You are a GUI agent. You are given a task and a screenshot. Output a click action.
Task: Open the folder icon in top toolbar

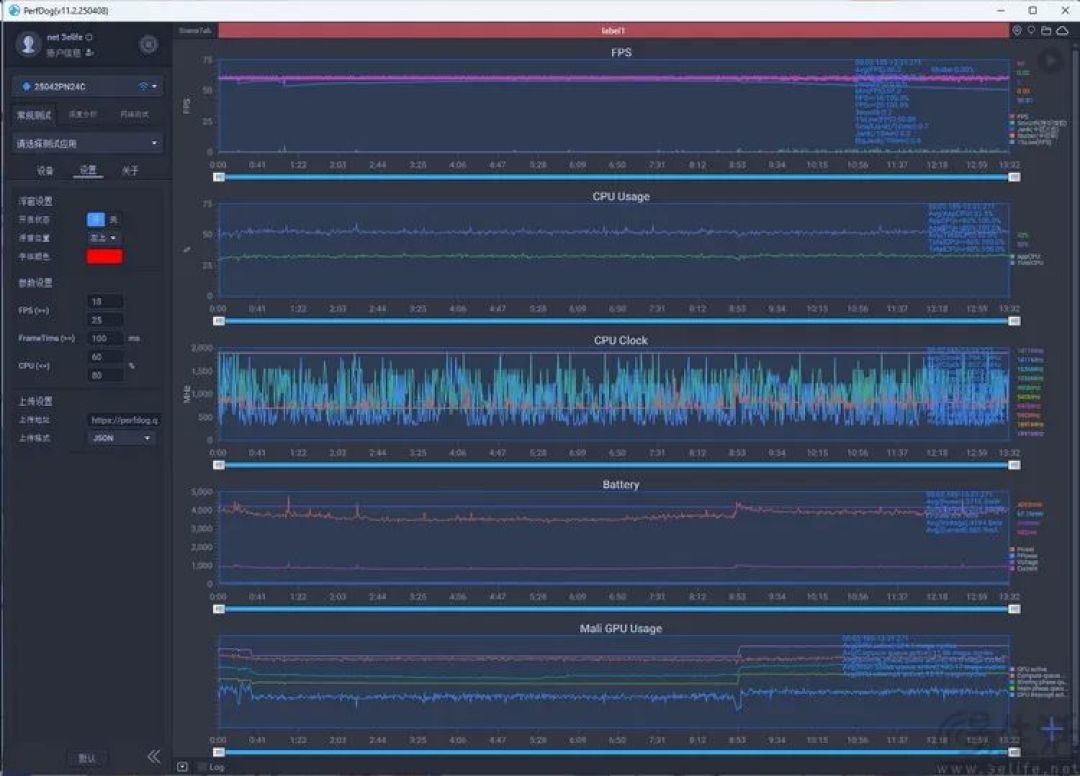click(1046, 30)
